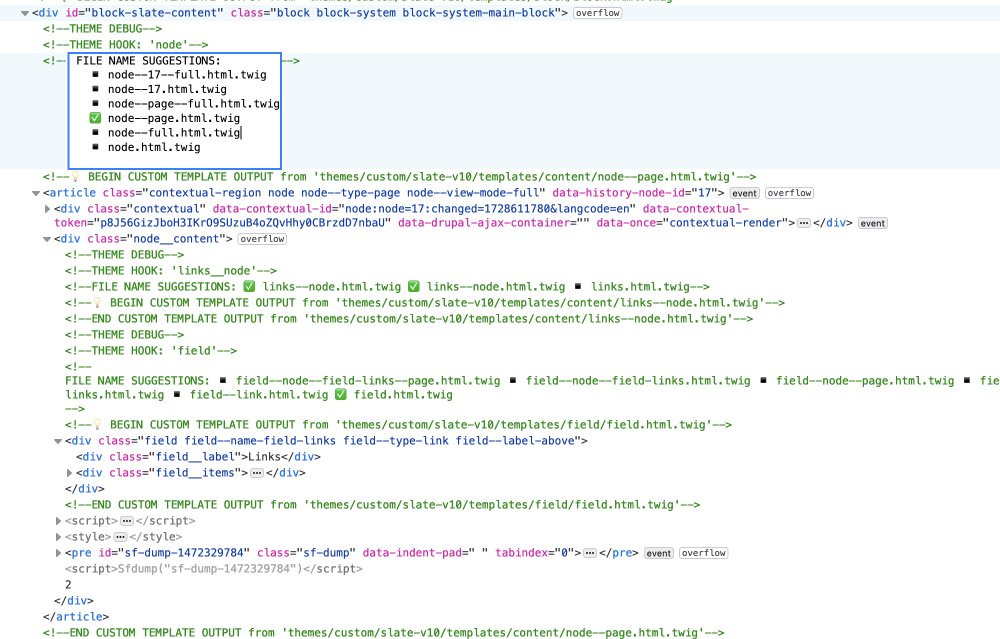
Task: Click node--page--full.html.twig suggestion
Action: (193, 104)
